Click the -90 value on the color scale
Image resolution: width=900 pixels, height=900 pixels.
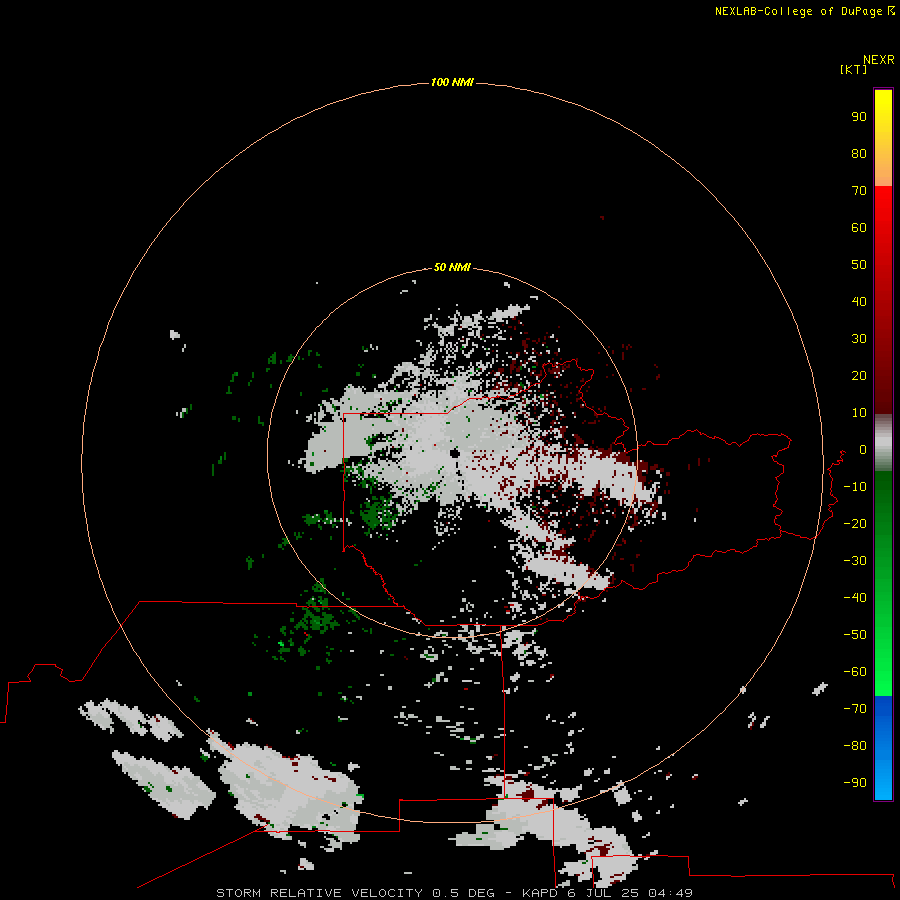click(855, 783)
